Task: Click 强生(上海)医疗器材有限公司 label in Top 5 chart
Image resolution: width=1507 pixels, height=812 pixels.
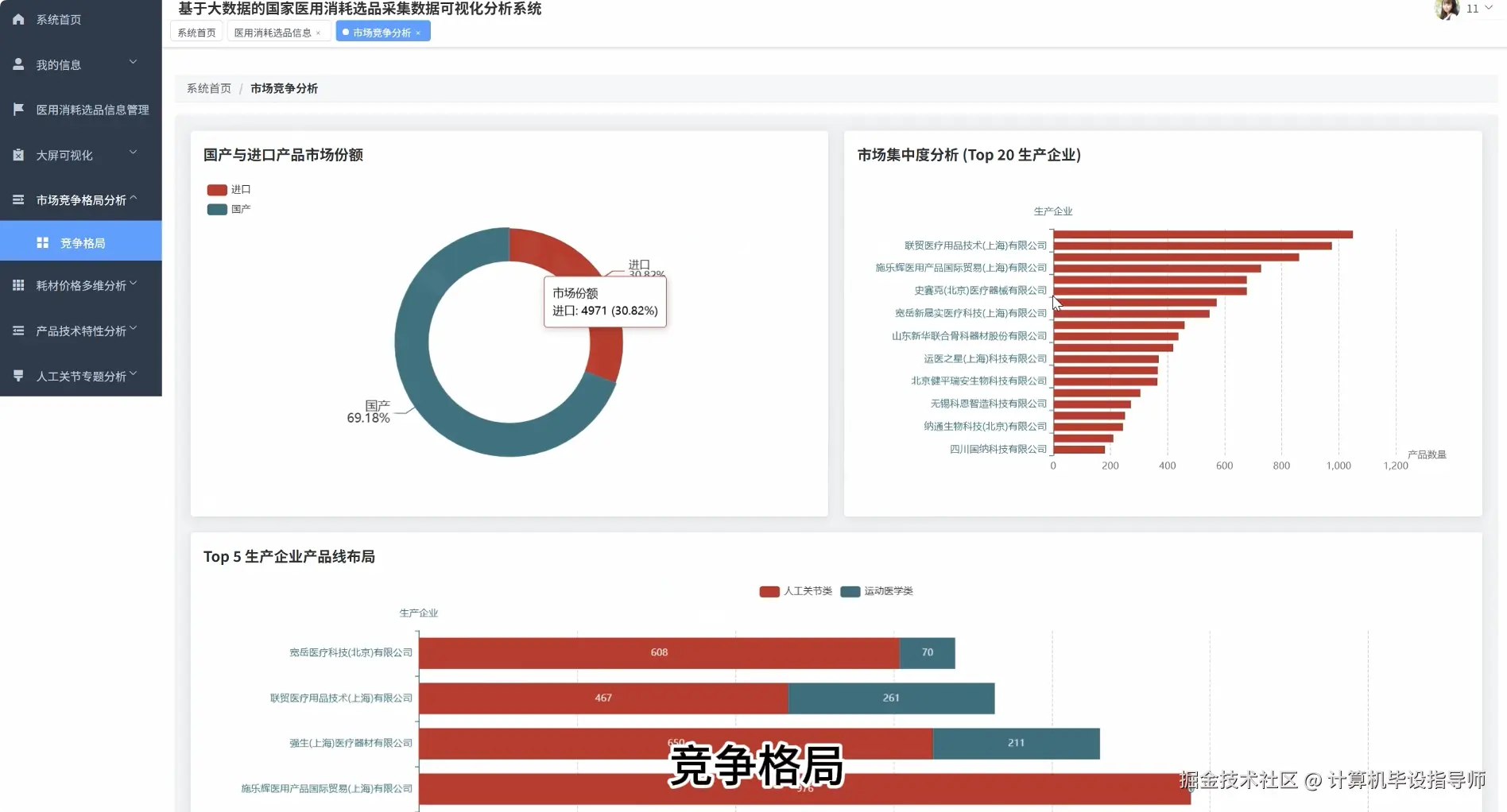Action: coord(351,744)
